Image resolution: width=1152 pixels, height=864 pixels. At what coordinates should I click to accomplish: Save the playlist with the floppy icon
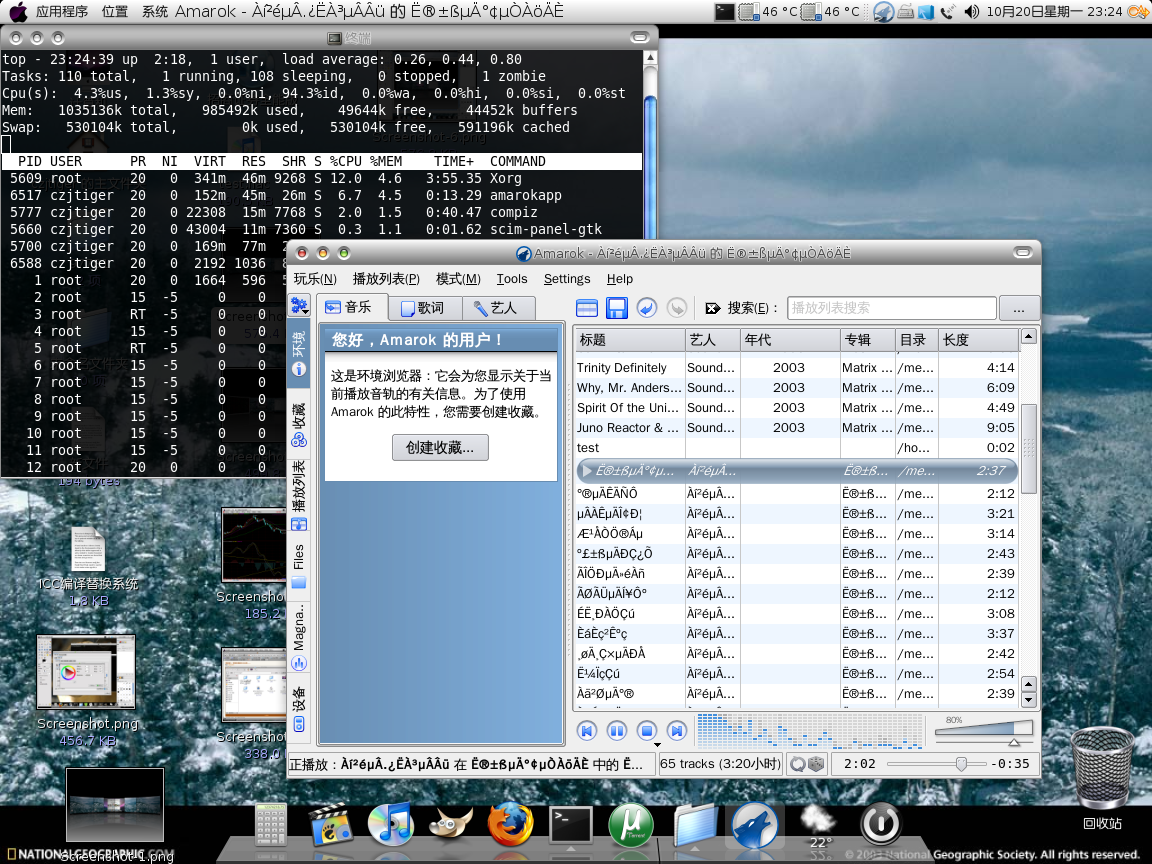click(616, 308)
